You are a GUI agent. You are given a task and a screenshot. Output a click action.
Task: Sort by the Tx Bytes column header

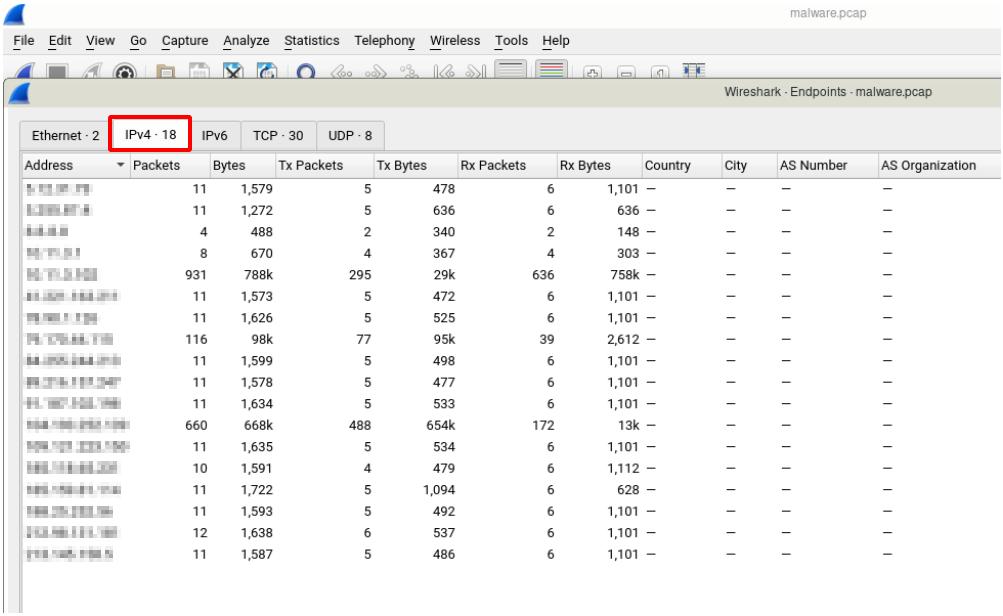(x=415, y=165)
